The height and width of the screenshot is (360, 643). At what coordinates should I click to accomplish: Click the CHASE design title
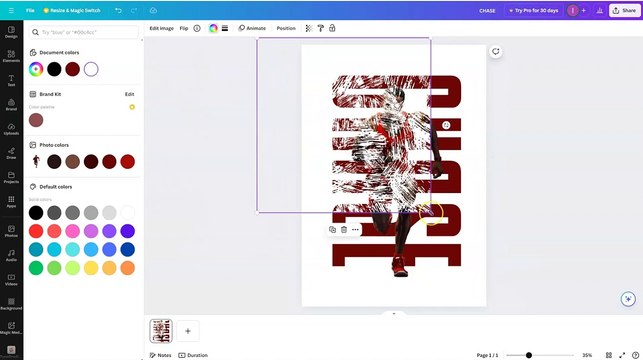tap(487, 11)
